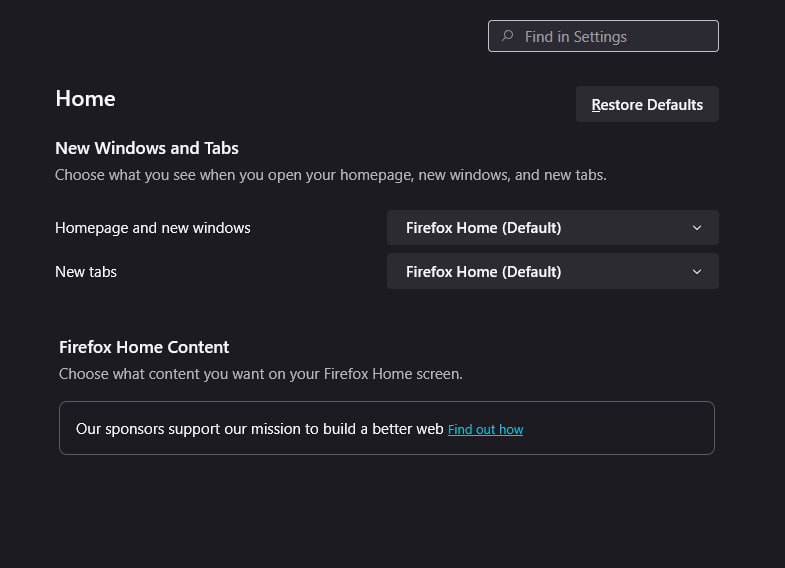This screenshot has height=568, width=785.
Task: Click the New tabs label text
Action: pos(86,272)
